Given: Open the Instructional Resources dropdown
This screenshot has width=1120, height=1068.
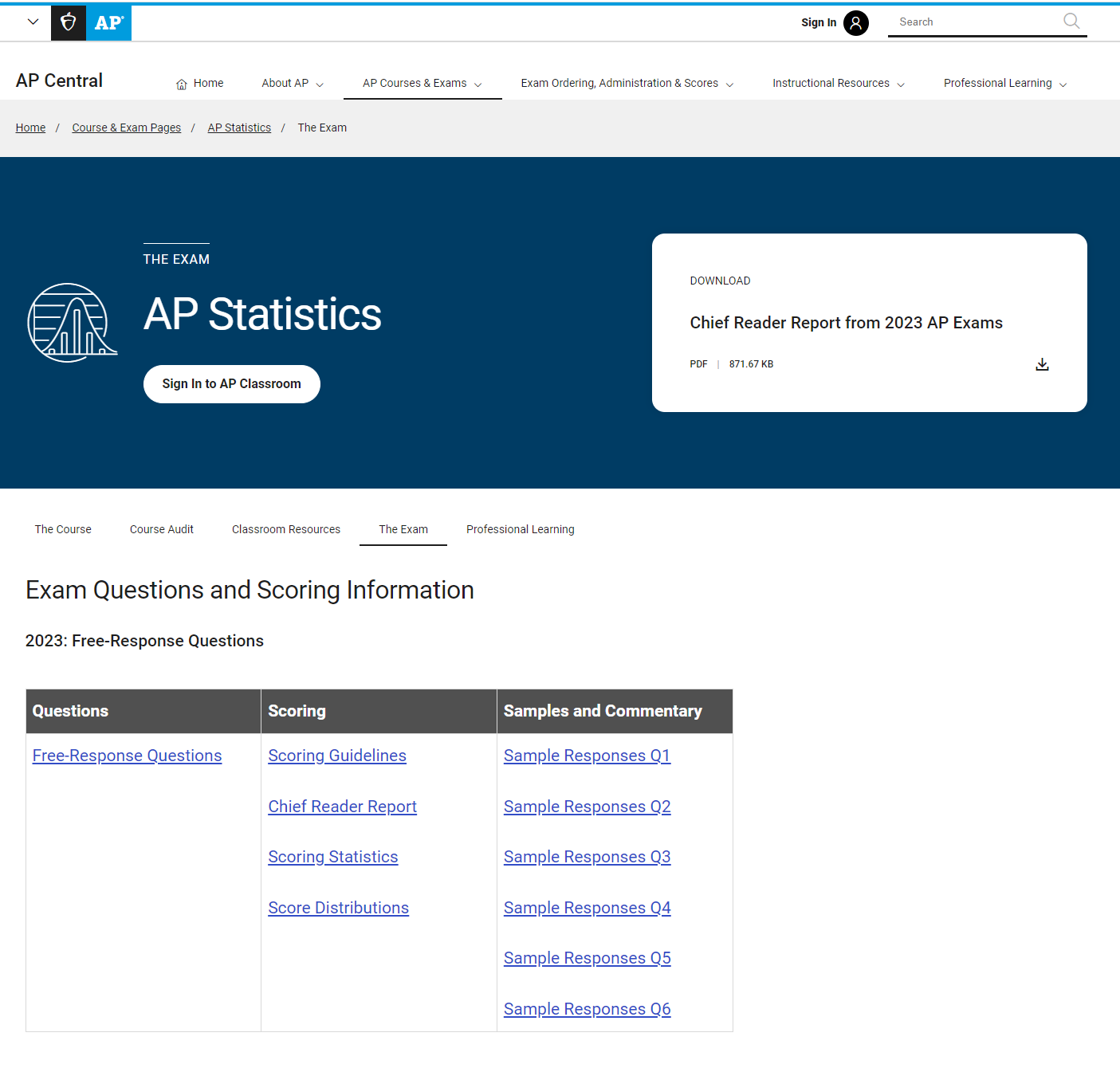Looking at the screenshot, I should [839, 83].
